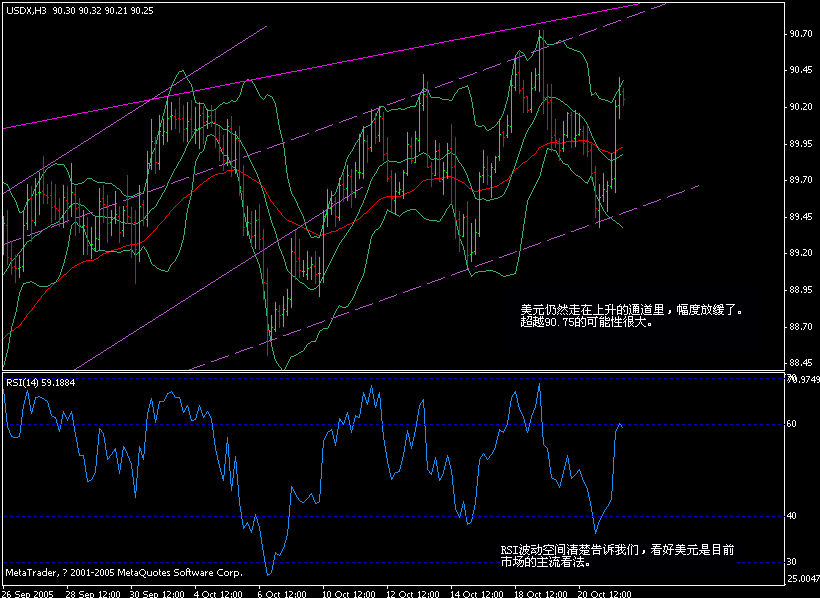Click the 90.70 price axis label

point(801,34)
